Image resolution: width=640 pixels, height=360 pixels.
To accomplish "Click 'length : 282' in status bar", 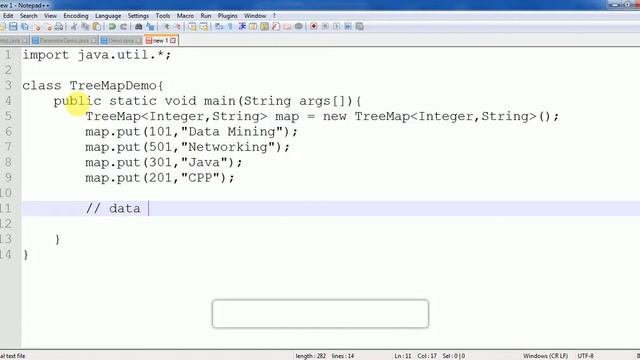I will click(x=311, y=356).
